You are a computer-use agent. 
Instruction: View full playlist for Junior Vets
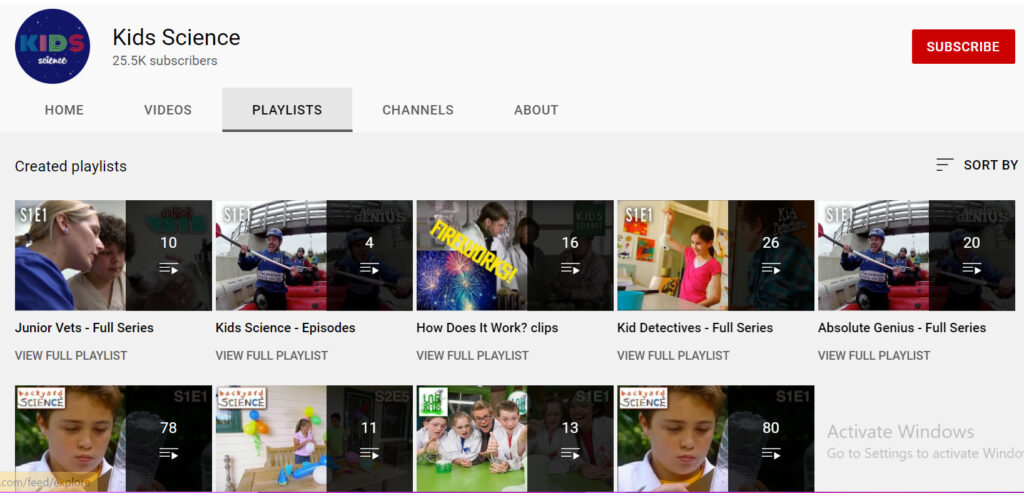71,355
